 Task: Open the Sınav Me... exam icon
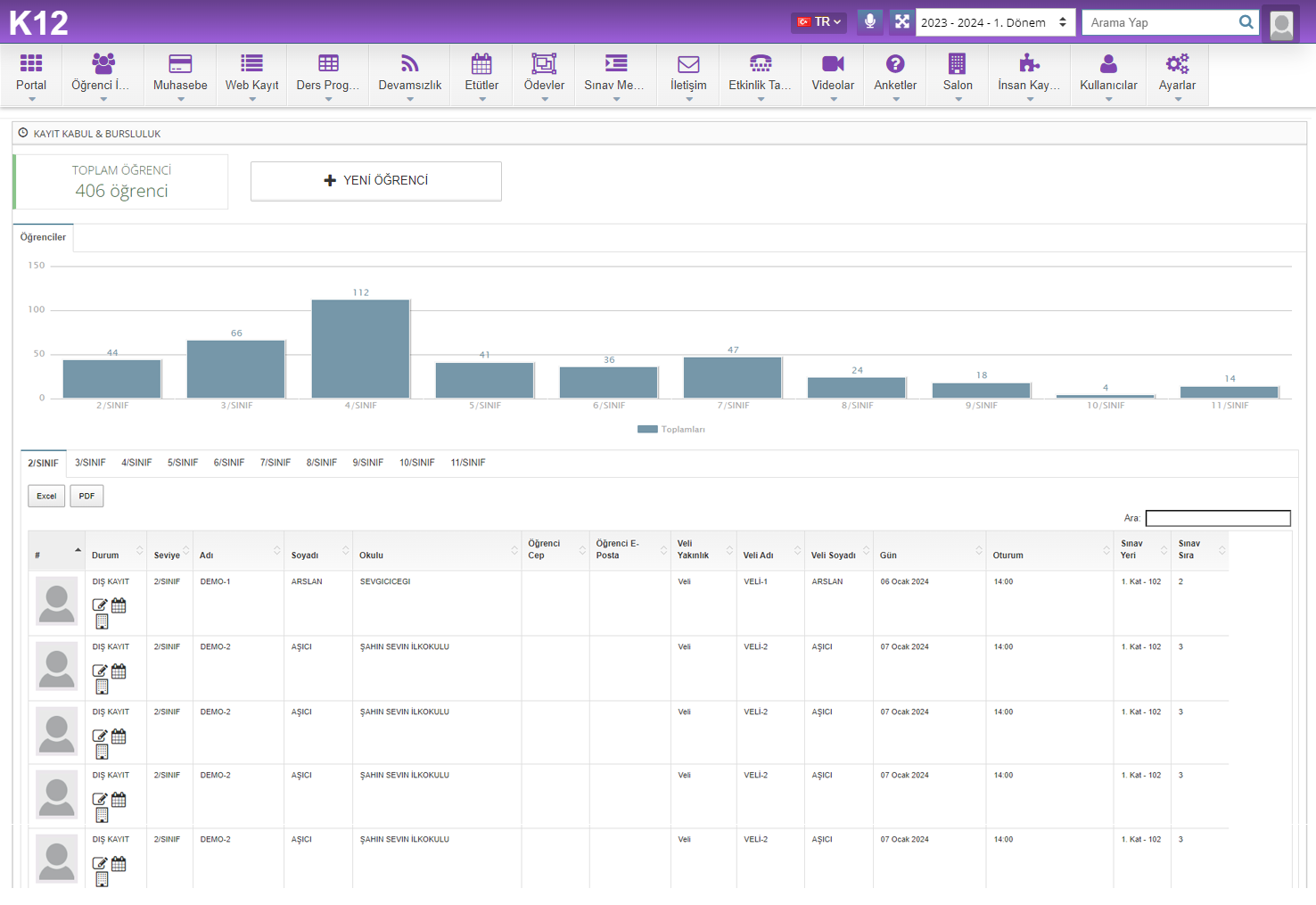coord(616,63)
